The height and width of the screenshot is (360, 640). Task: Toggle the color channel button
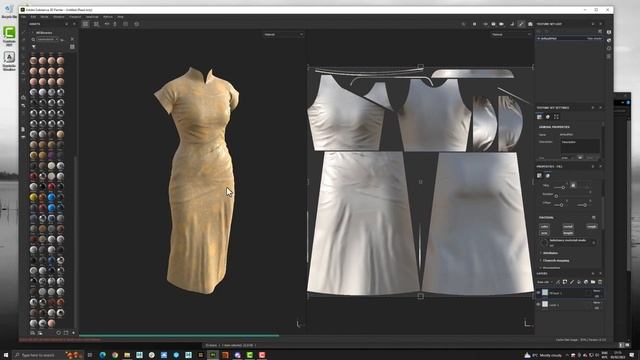544,226
